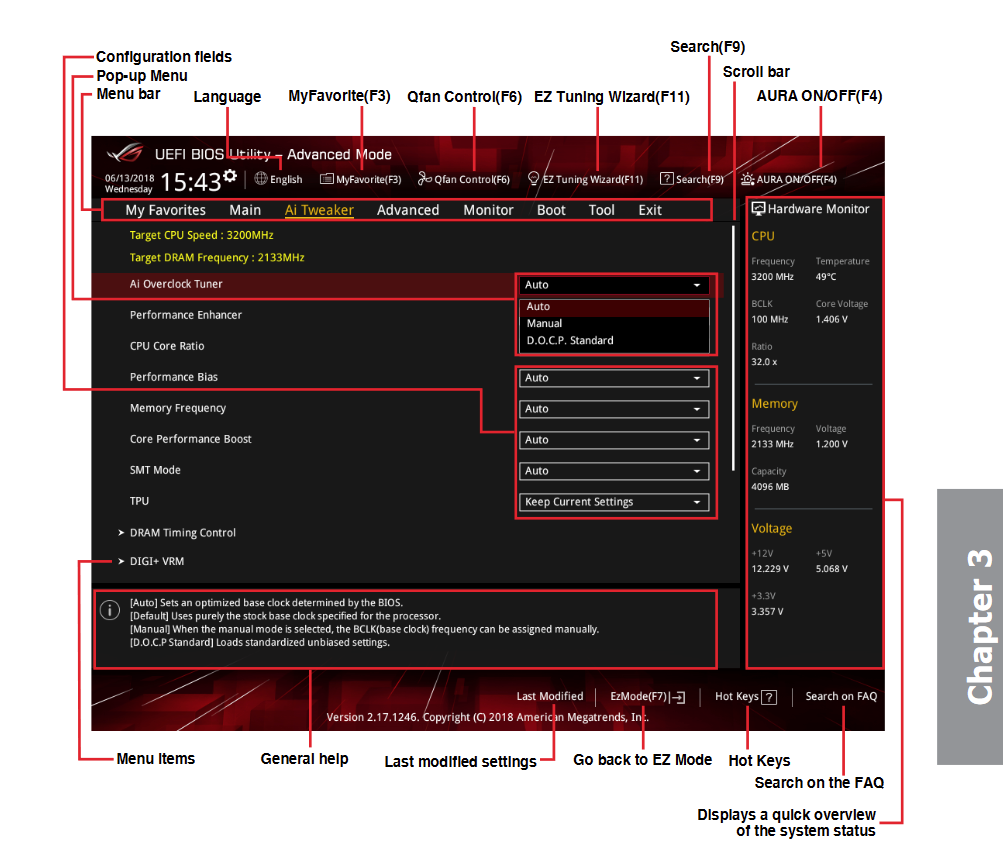
Task: Click the ROG logo icon
Action: pyautogui.click(x=125, y=153)
